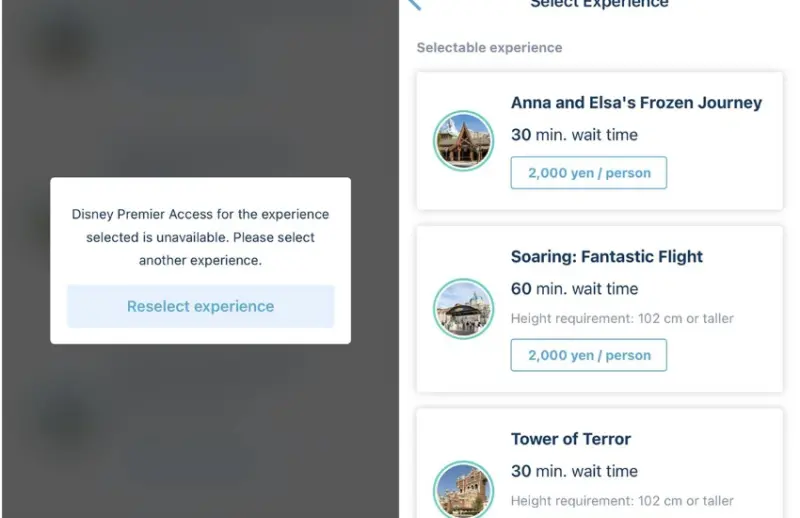Click Tower of Terror height requirement text
The height and width of the screenshot is (518, 800).
pyautogui.click(x=622, y=501)
